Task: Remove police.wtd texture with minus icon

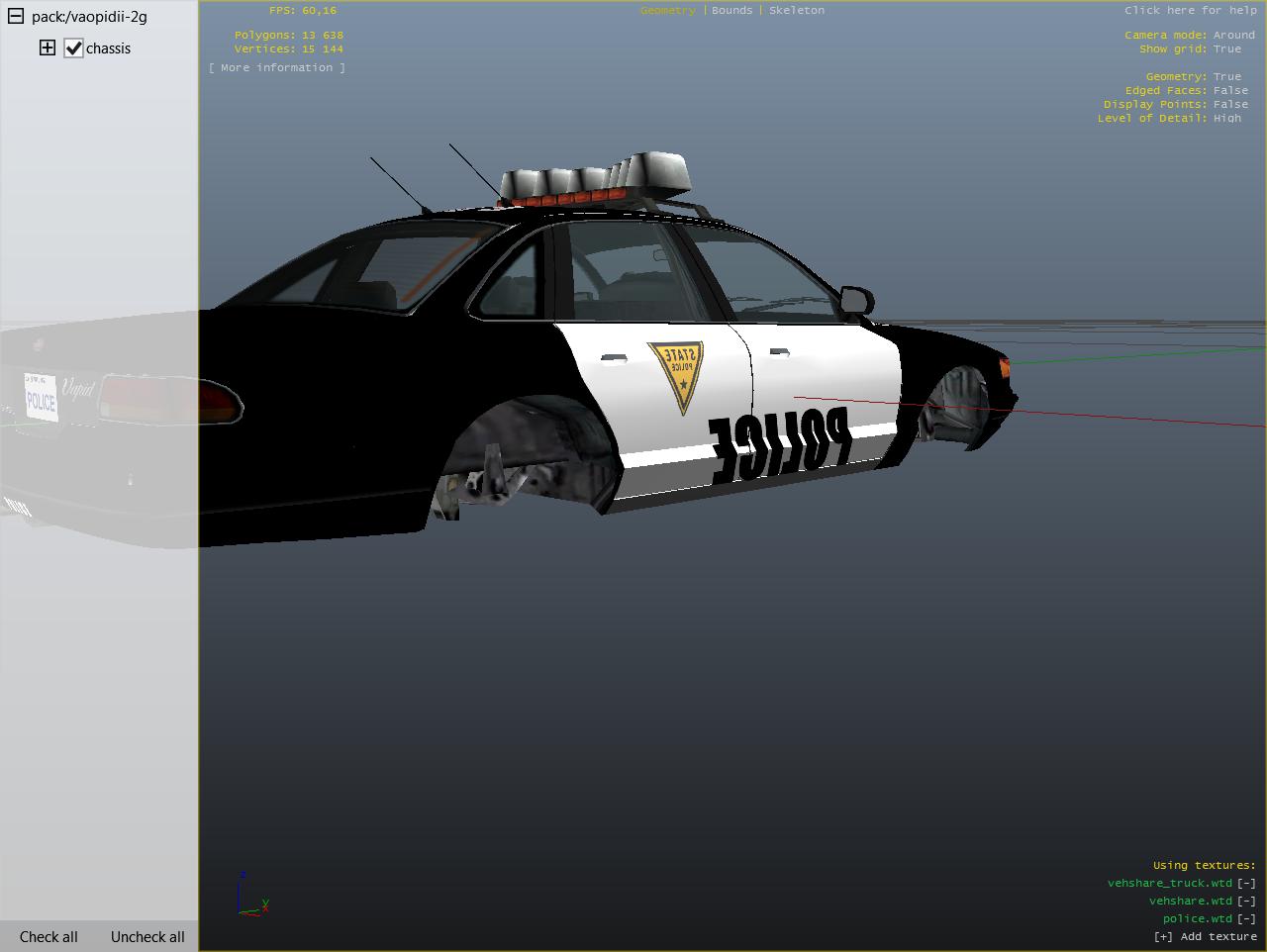Action: 1246,918
